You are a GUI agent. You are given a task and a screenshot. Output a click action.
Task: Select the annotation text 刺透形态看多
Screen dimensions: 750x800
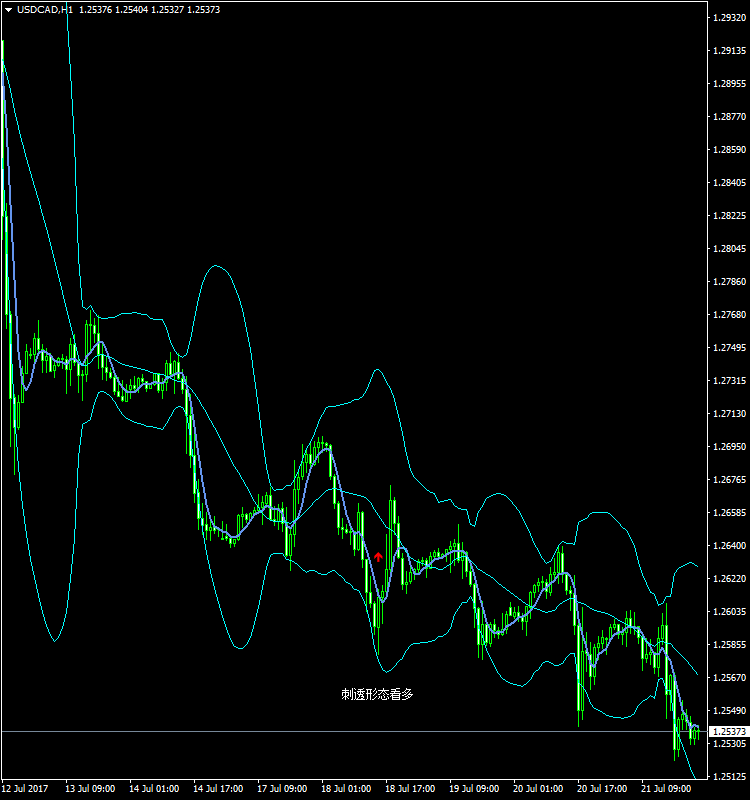(377, 694)
